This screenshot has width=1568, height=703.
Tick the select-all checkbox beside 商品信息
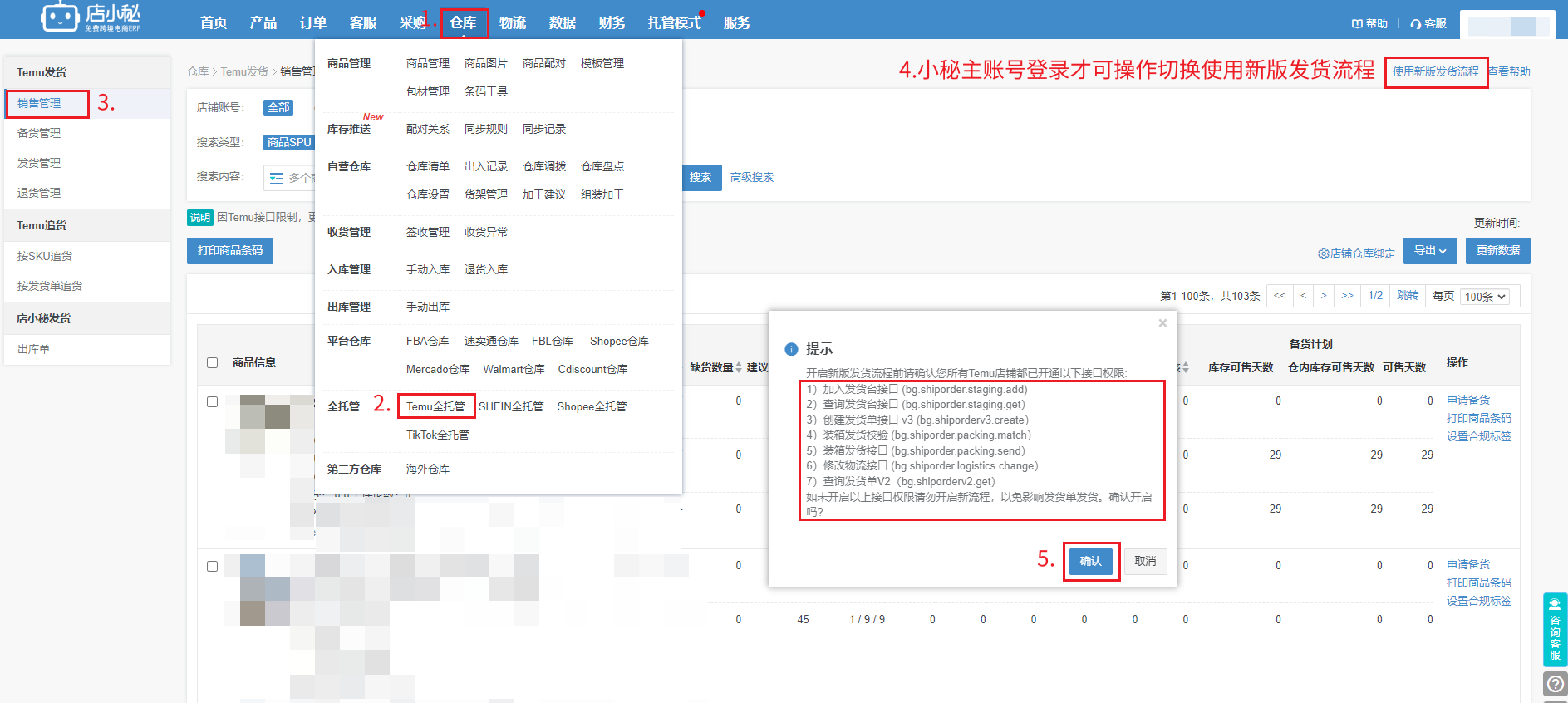pyautogui.click(x=212, y=362)
